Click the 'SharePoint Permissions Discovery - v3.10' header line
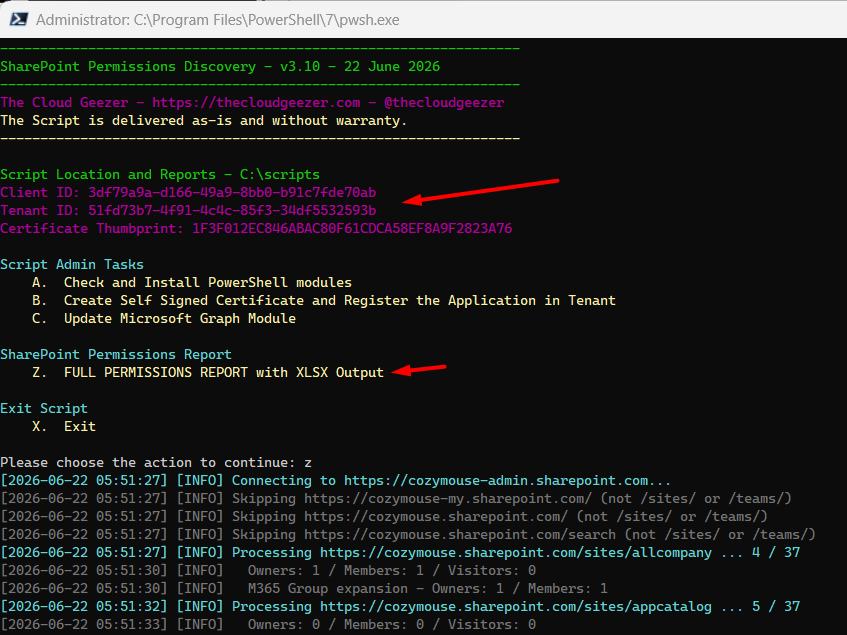Viewport: 847px width, 635px height. point(220,66)
